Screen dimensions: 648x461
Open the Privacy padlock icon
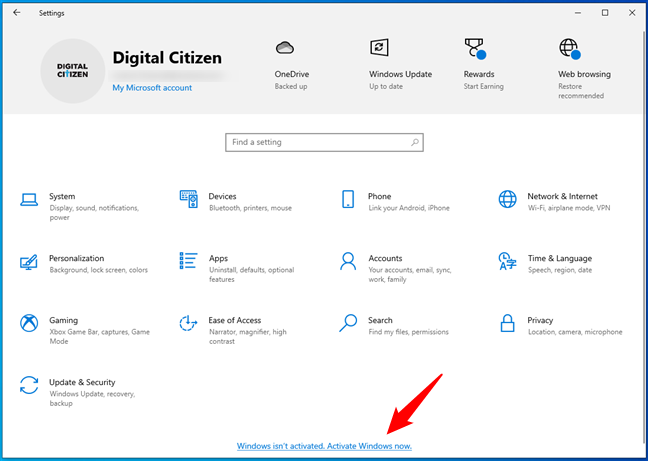507,323
